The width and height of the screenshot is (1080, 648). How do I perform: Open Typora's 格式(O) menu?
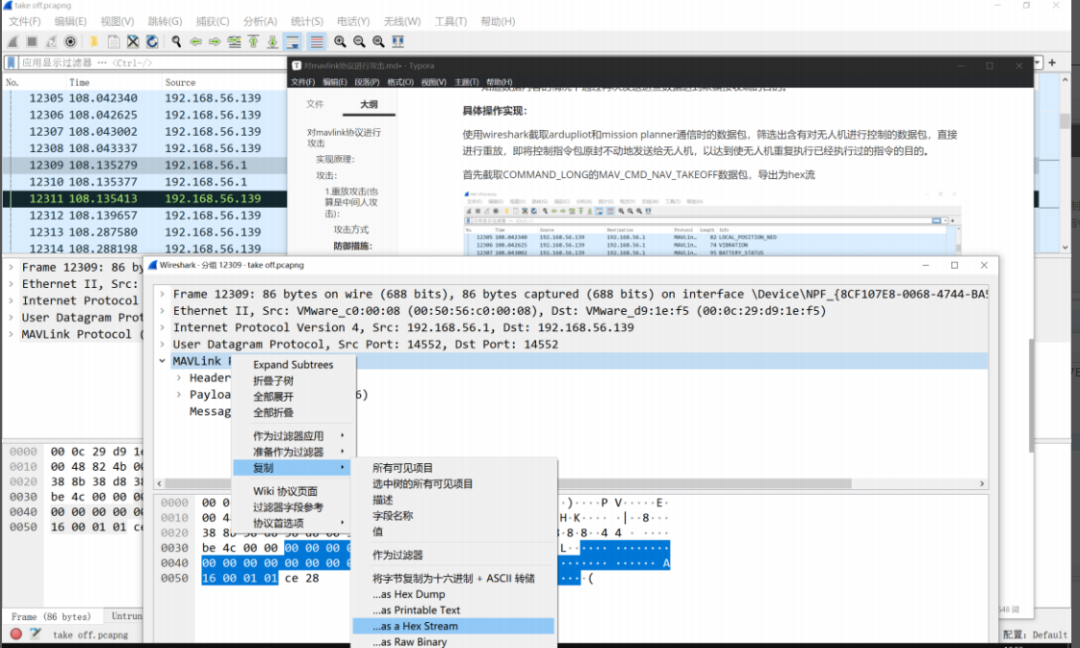click(x=400, y=82)
